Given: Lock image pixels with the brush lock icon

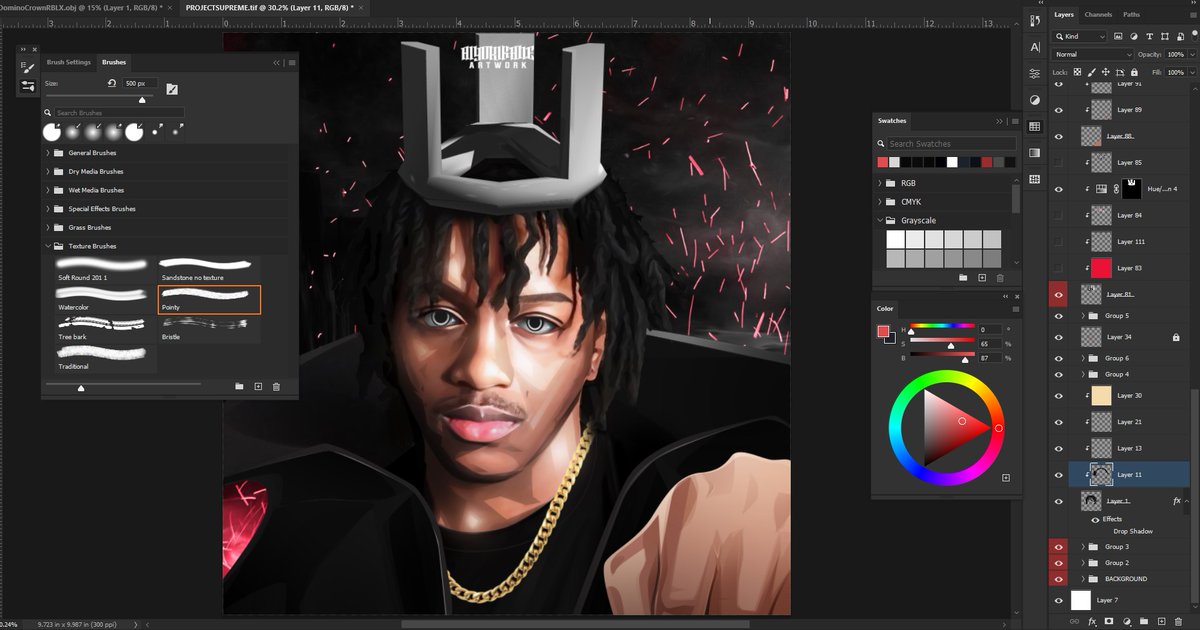Looking at the screenshot, I should click(x=1092, y=72).
